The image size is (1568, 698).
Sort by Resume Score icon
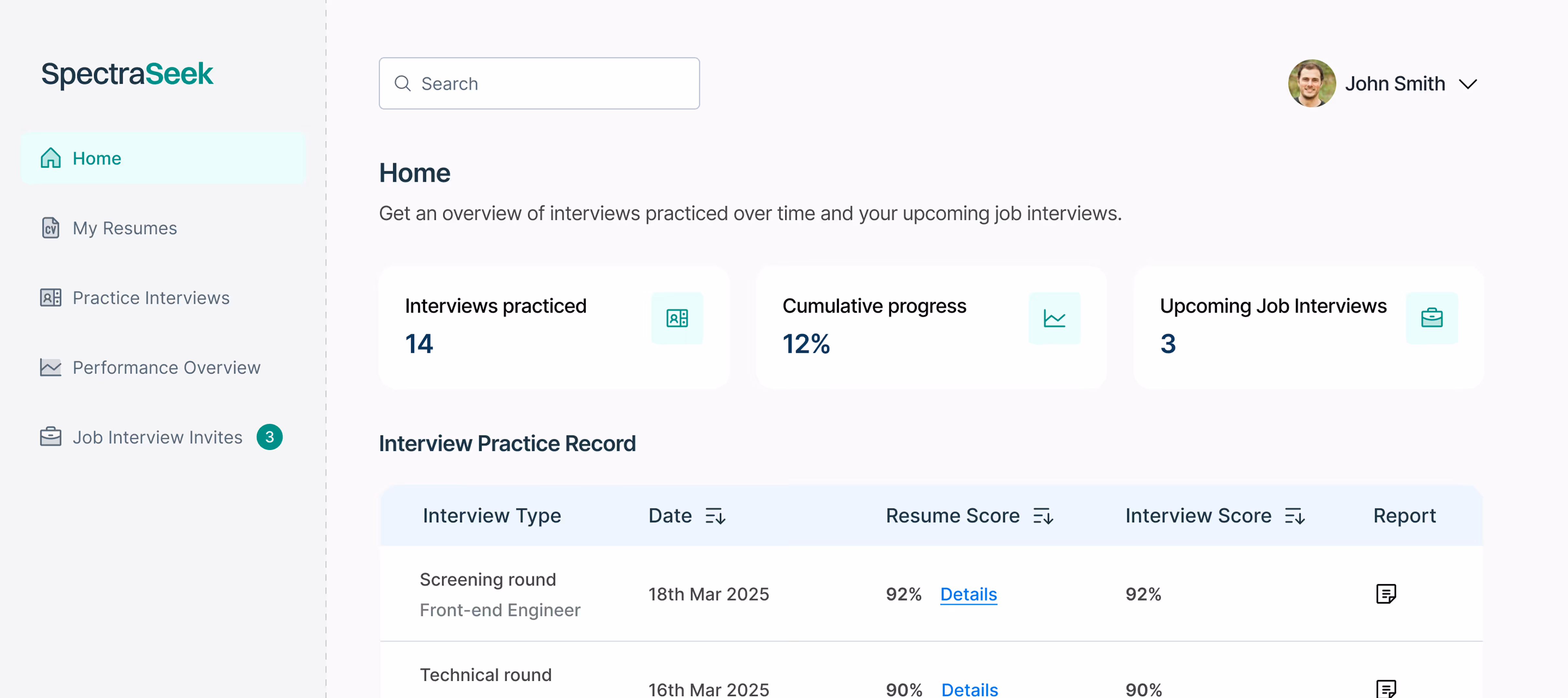click(x=1043, y=516)
